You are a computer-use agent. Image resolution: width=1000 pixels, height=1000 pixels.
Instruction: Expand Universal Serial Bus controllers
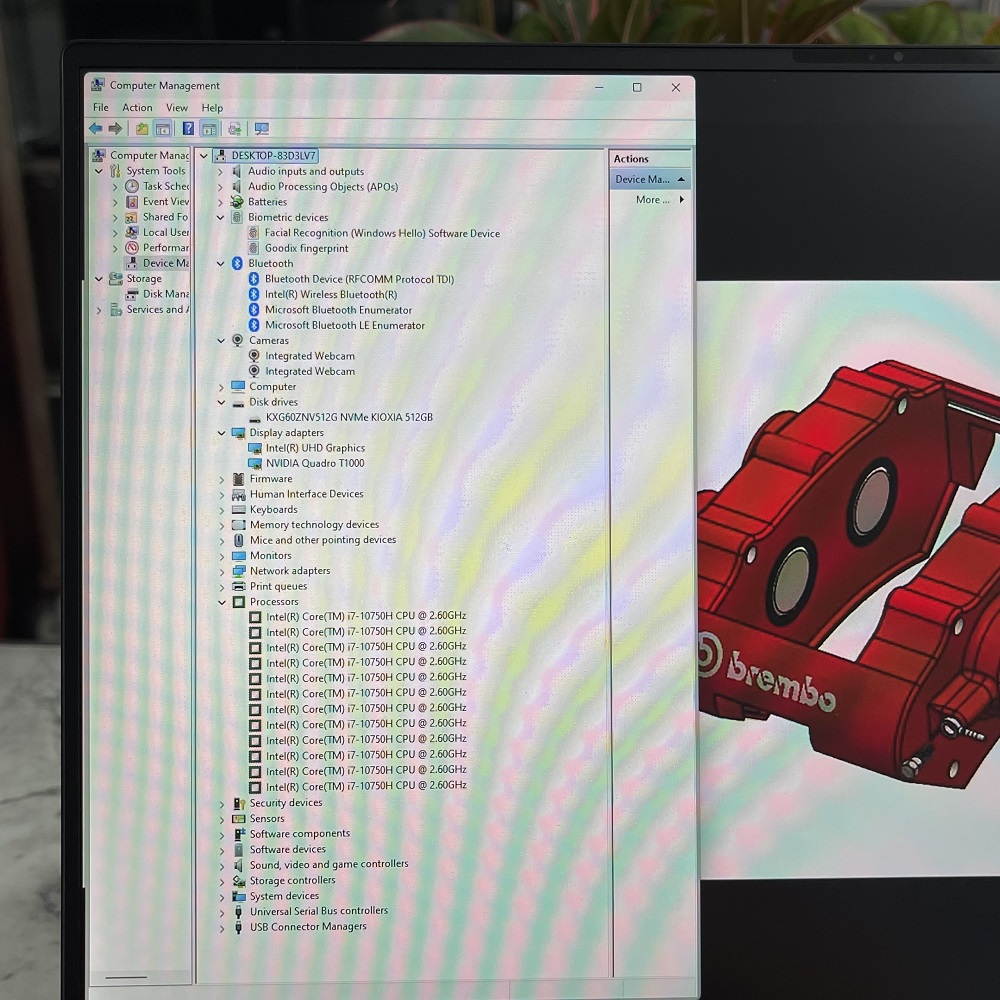221,913
